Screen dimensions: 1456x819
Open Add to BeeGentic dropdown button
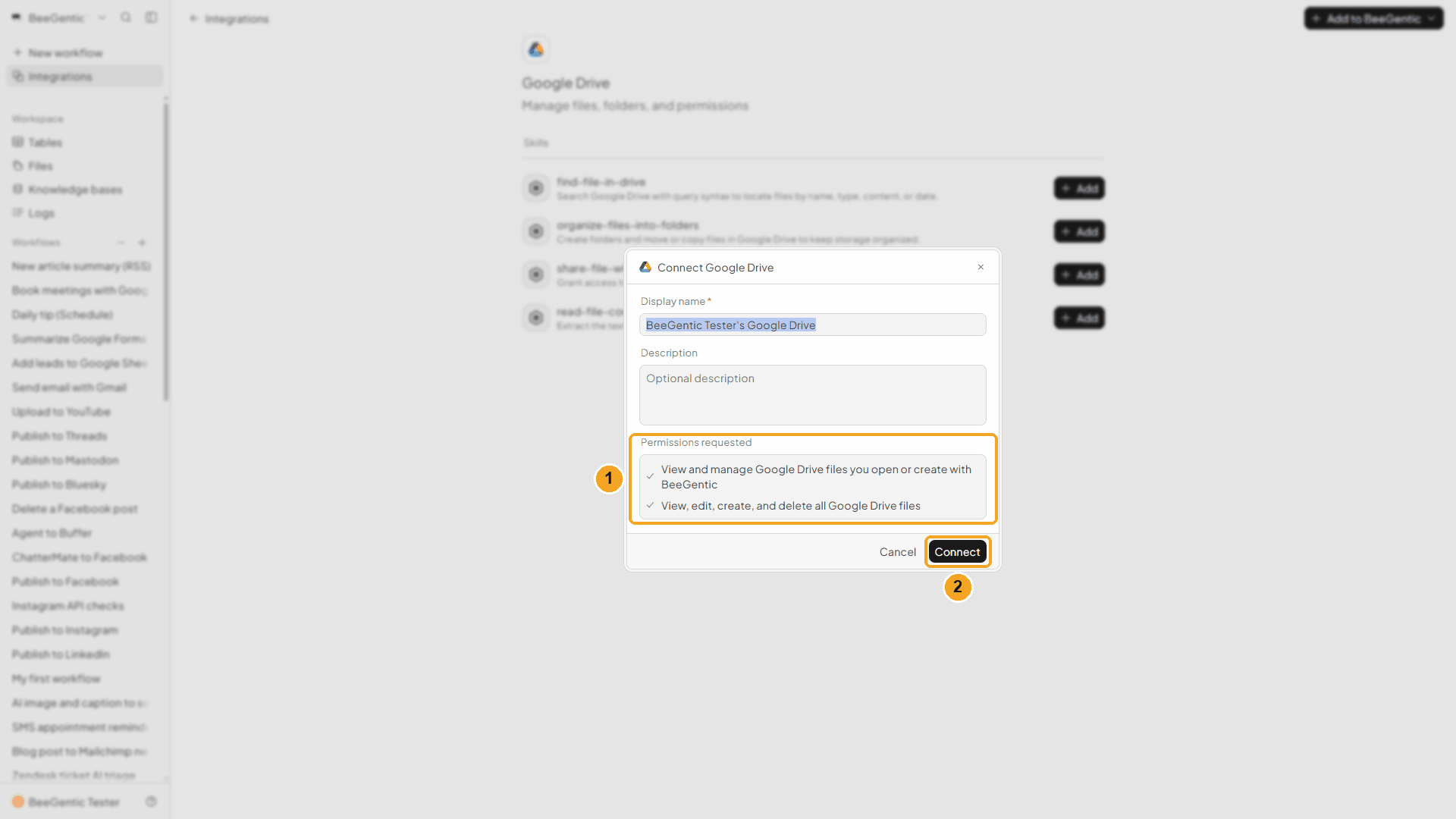[1373, 18]
